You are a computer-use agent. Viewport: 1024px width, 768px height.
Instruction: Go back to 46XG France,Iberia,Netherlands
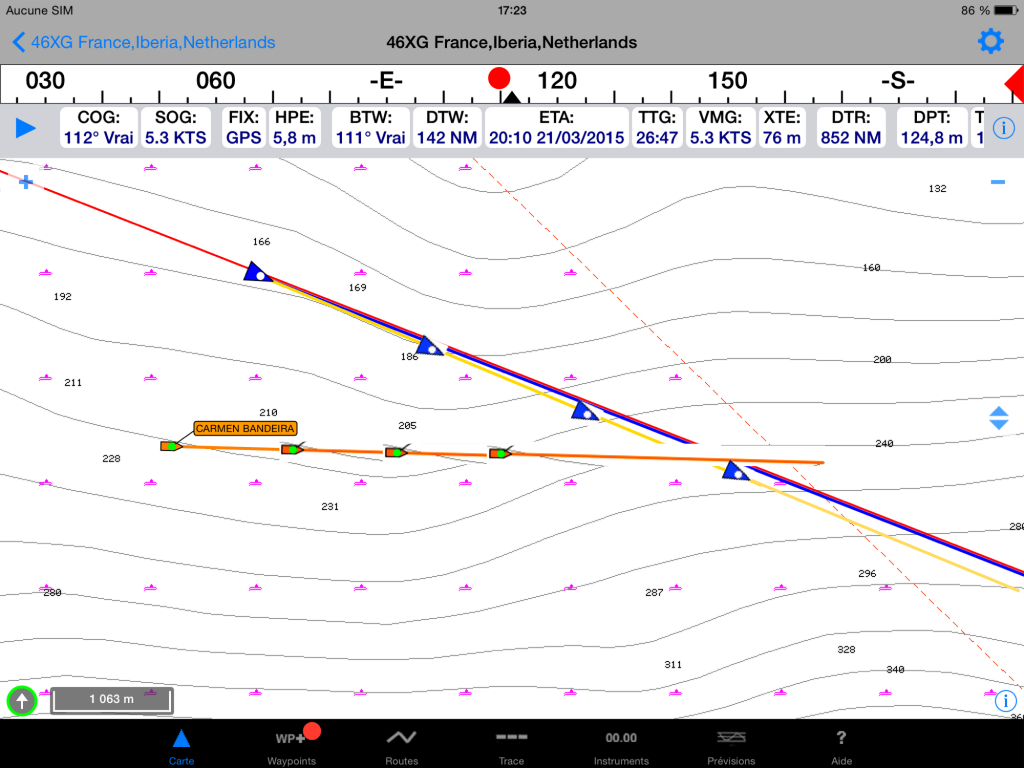(x=144, y=42)
